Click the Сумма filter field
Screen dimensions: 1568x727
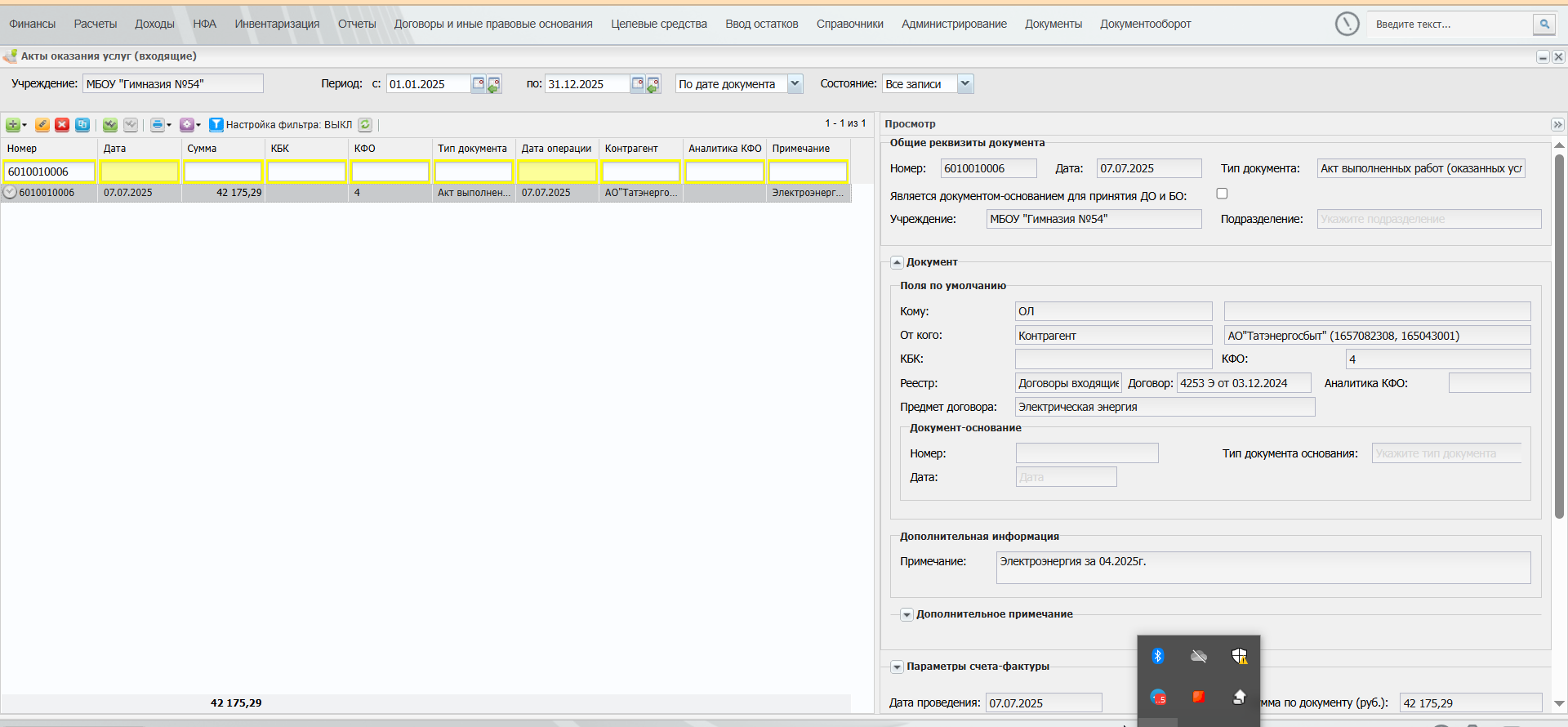pos(223,172)
